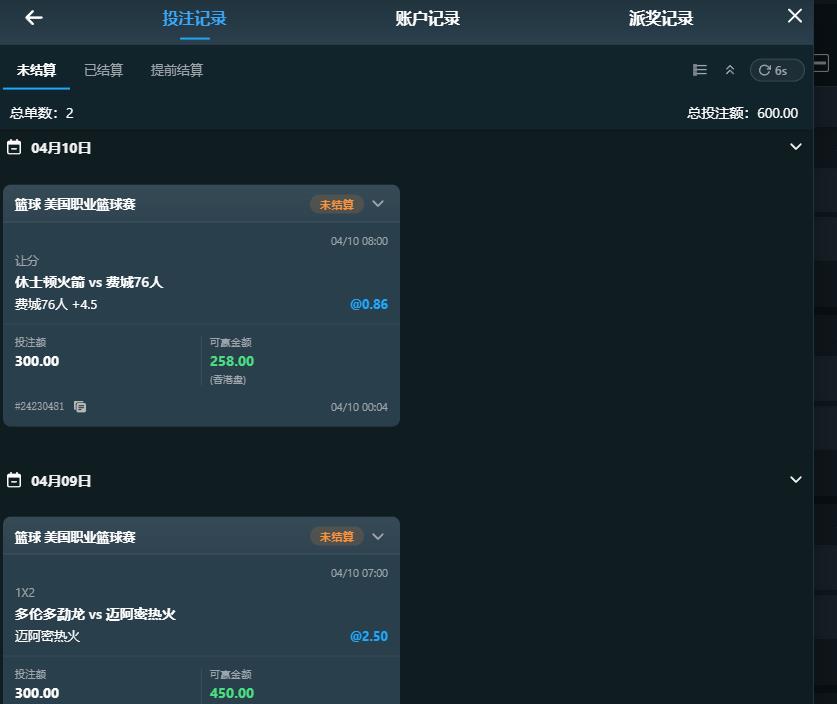
Task: Copy bet order number #24230481
Action: tap(80, 407)
